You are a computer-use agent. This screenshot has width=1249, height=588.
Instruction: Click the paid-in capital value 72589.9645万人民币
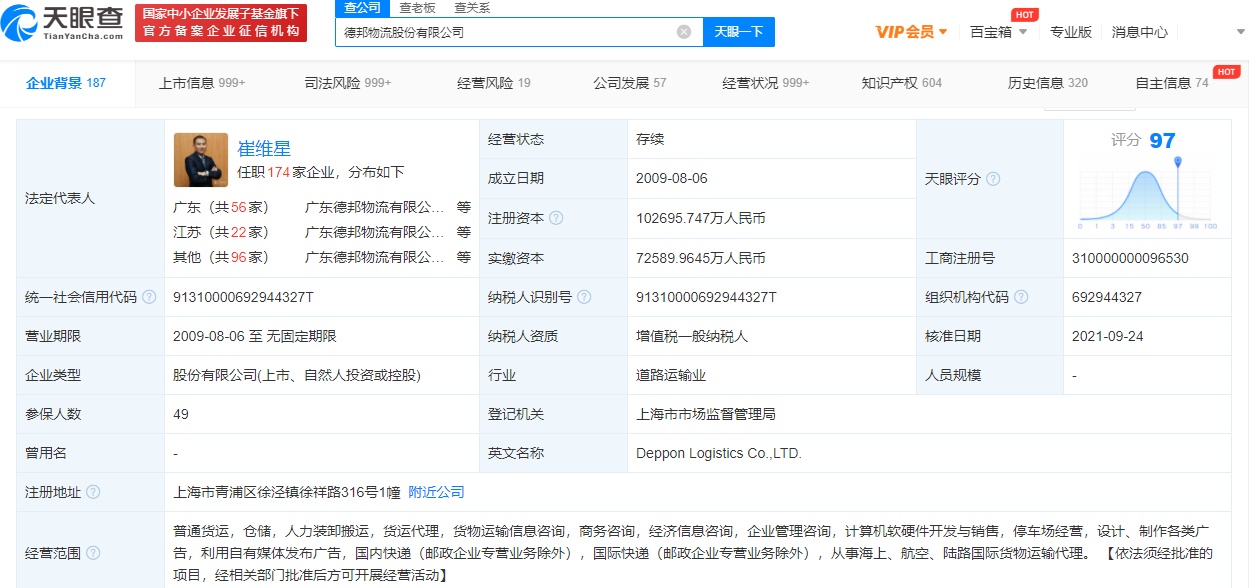coord(701,258)
